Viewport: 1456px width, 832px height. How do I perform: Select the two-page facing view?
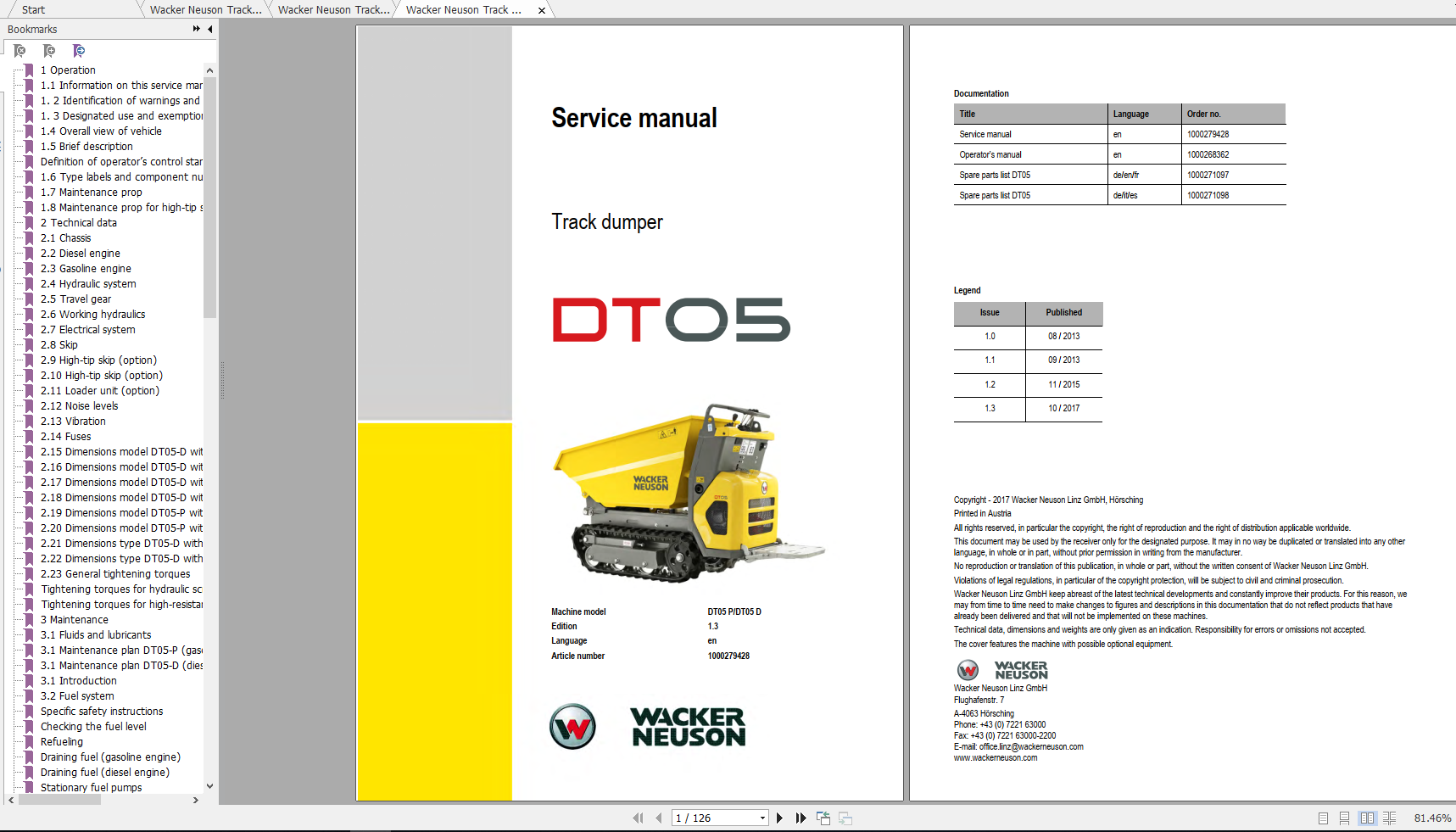[1367, 818]
